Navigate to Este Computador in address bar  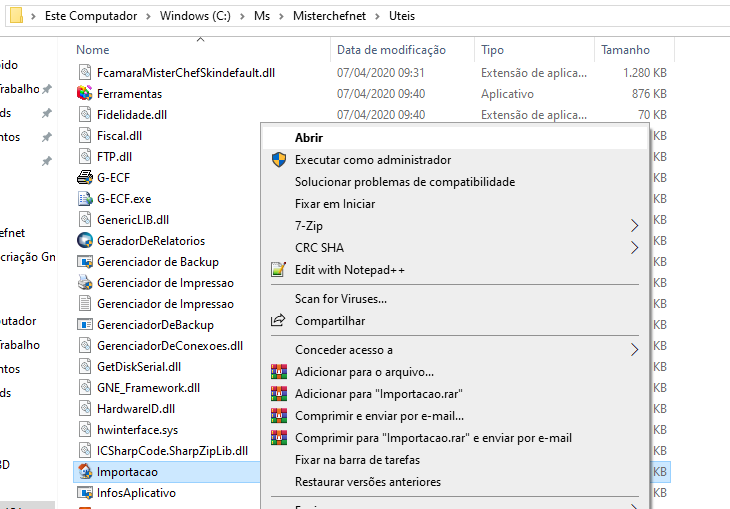91,16
